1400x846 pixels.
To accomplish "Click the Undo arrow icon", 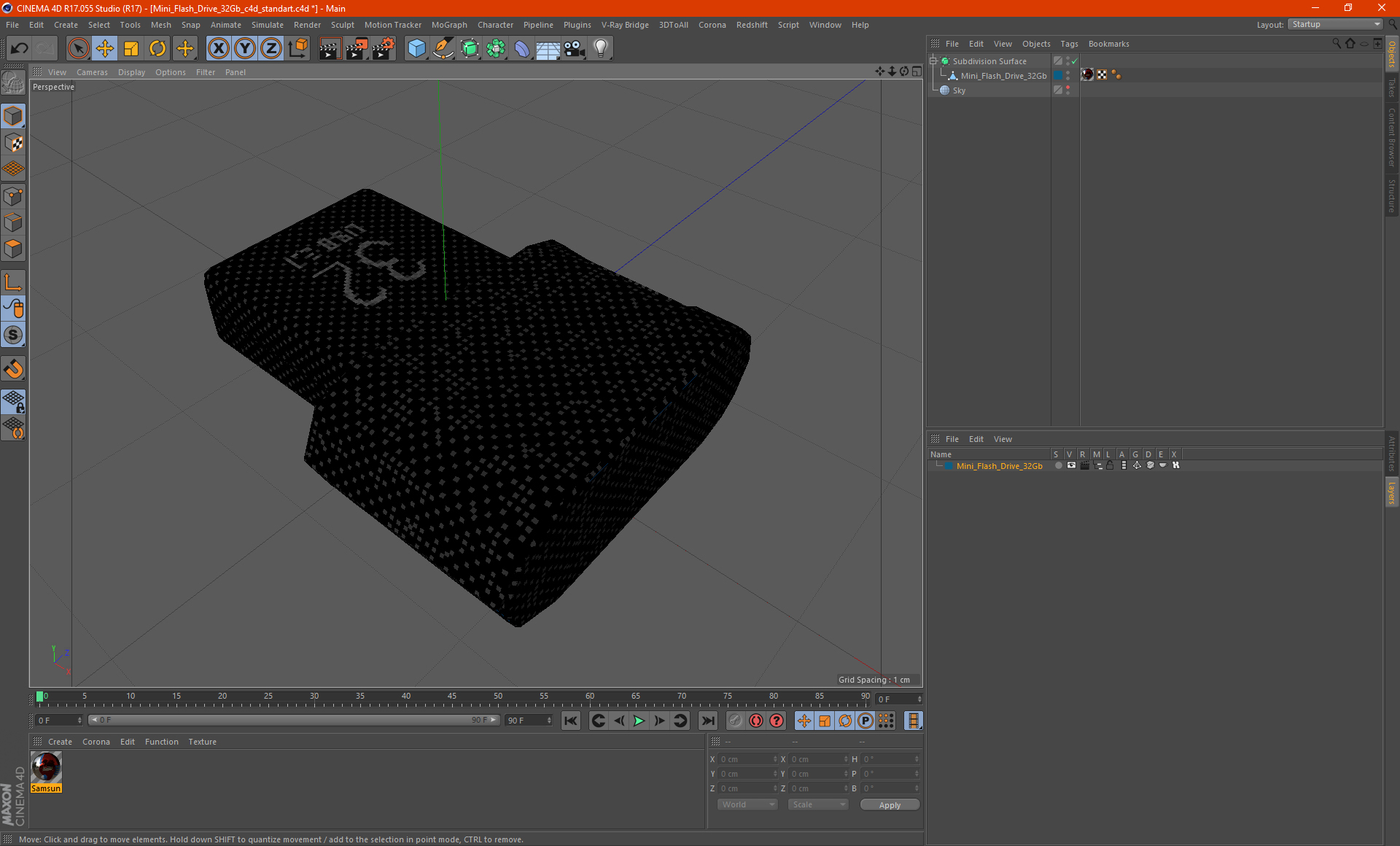I will 20,49.
